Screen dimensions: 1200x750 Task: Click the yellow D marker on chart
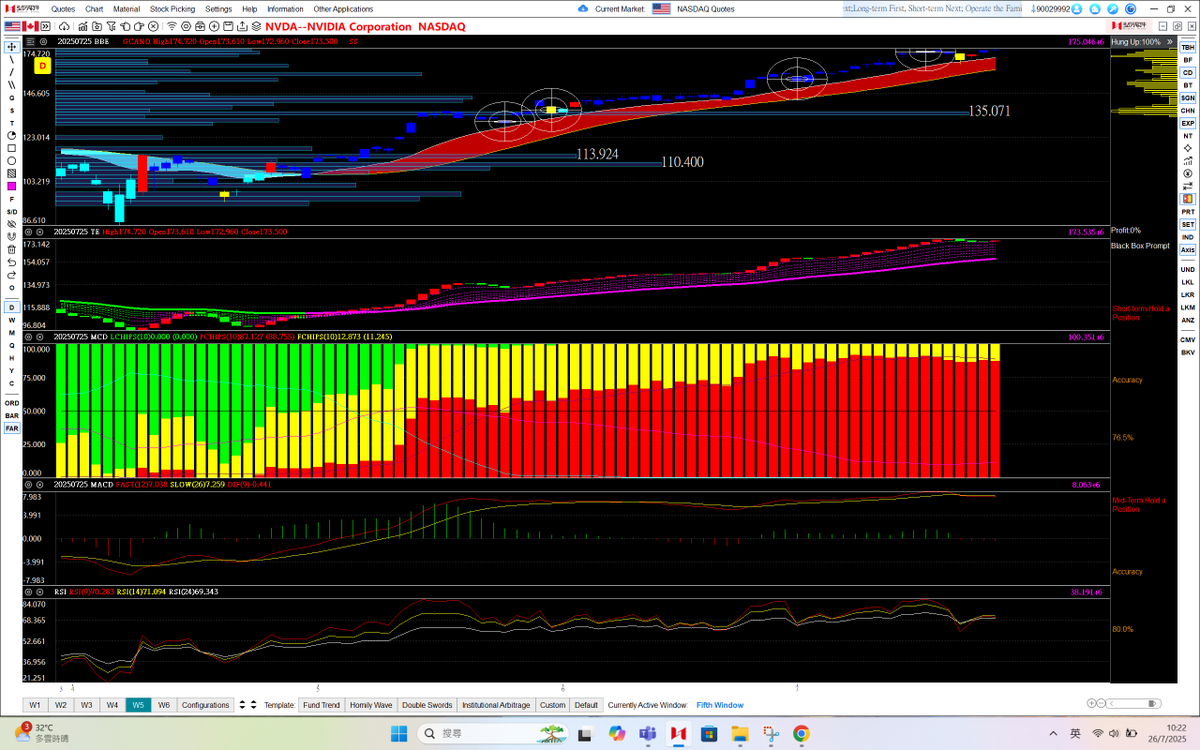click(42, 64)
